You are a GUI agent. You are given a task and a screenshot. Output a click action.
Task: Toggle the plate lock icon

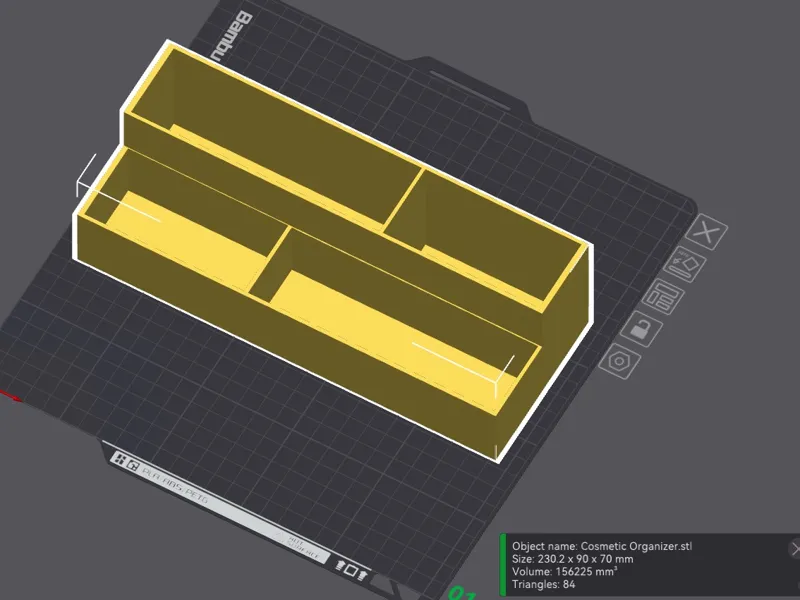click(x=641, y=329)
